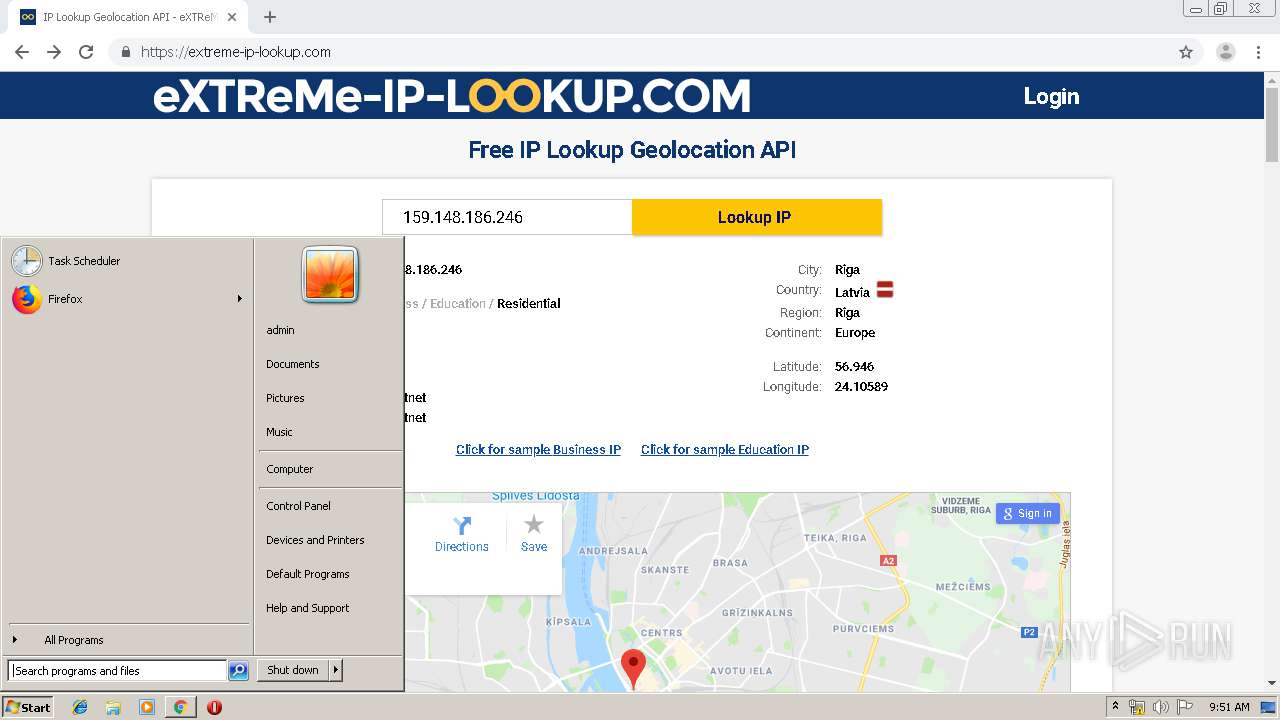The image size is (1280, 720).
Task: Click the Latvia flag icon
Action: (885, 290)
